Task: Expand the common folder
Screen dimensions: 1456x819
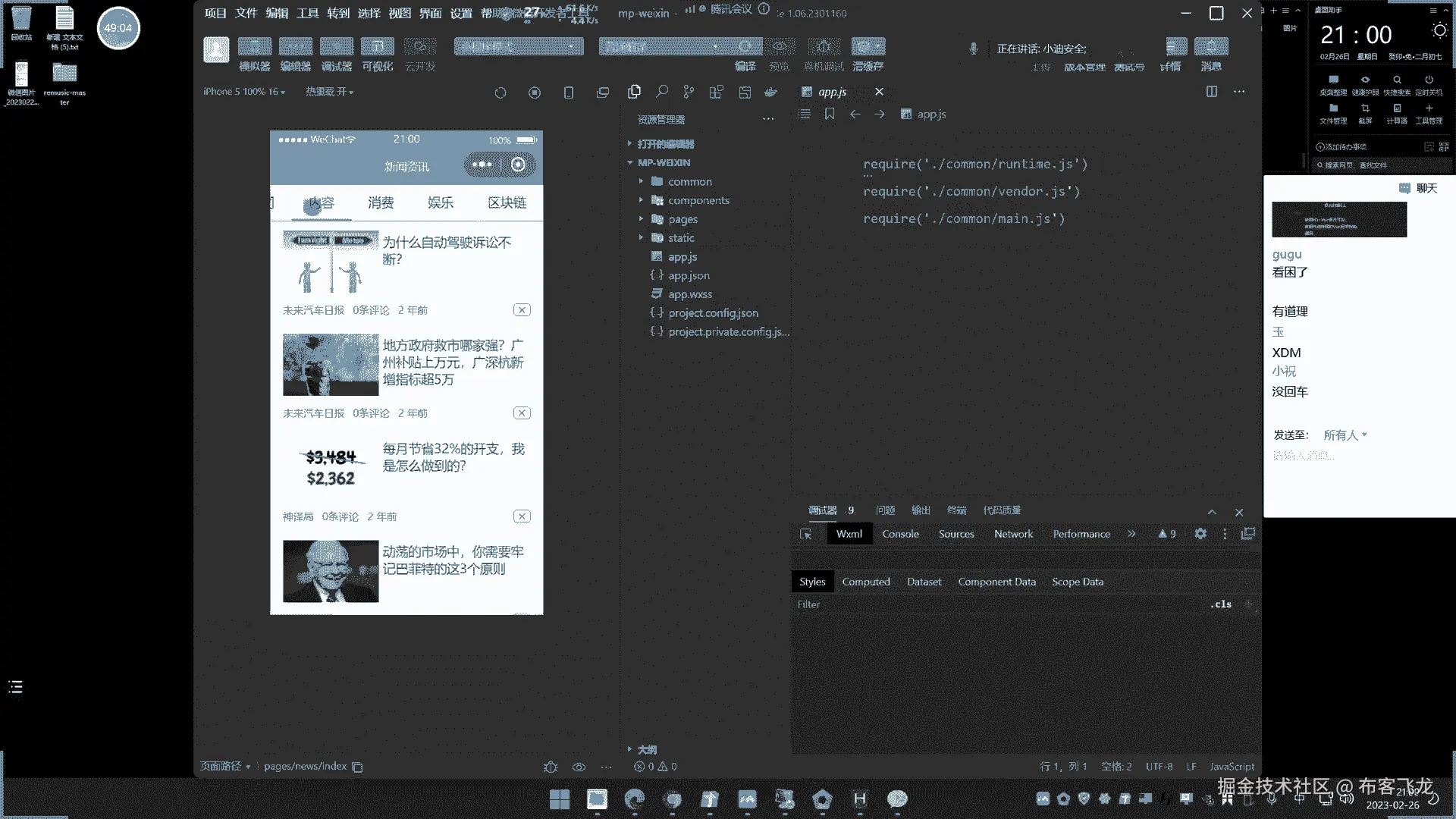Action: point(689,182)
